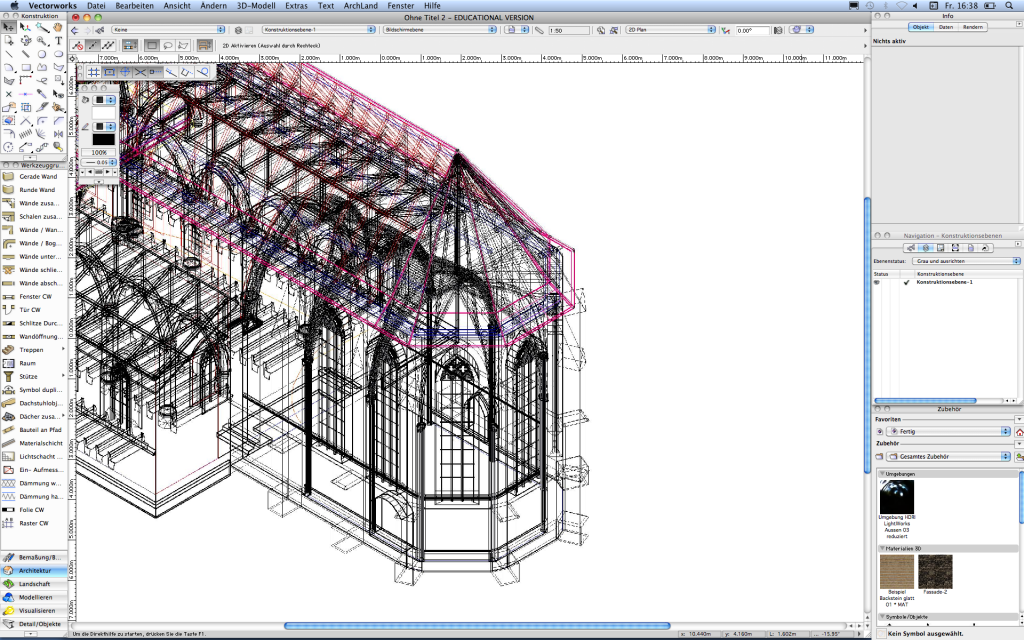Open the ArchLand menu

(x=360, y=5)
